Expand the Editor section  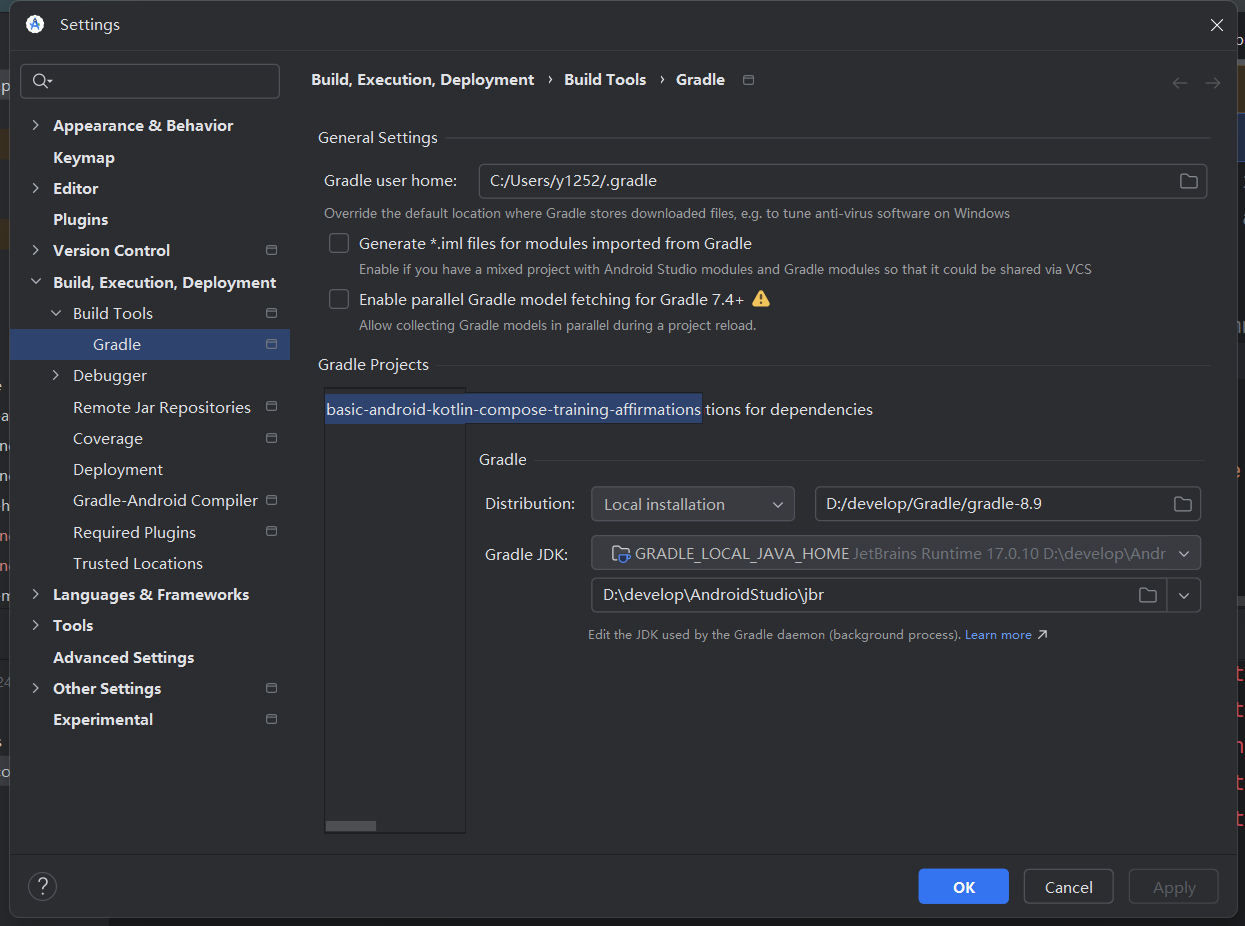click(x=36, y=188)
